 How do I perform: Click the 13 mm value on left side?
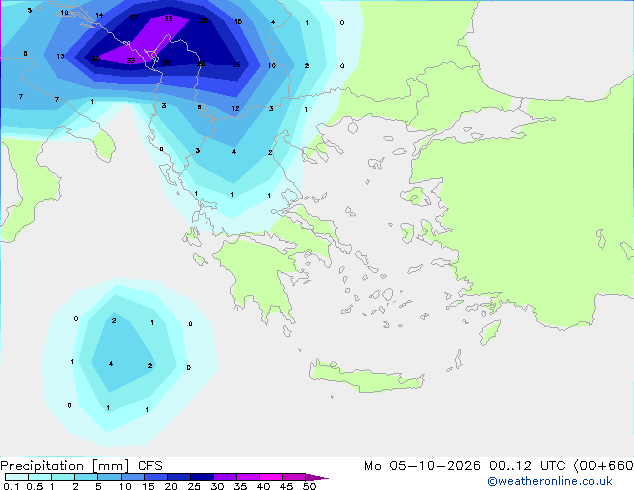(60, 56)
